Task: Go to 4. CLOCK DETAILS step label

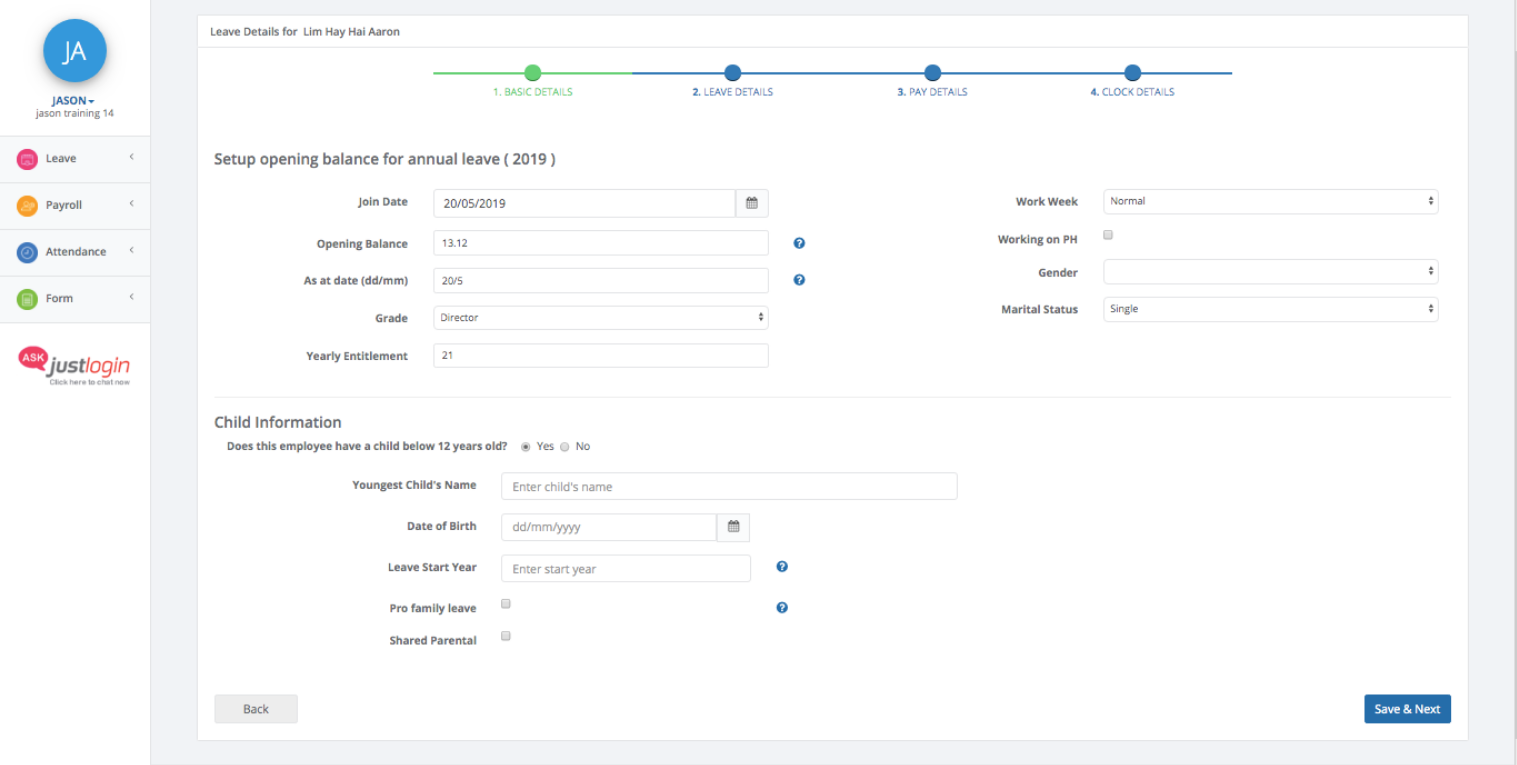Action: pos(1132,92)
